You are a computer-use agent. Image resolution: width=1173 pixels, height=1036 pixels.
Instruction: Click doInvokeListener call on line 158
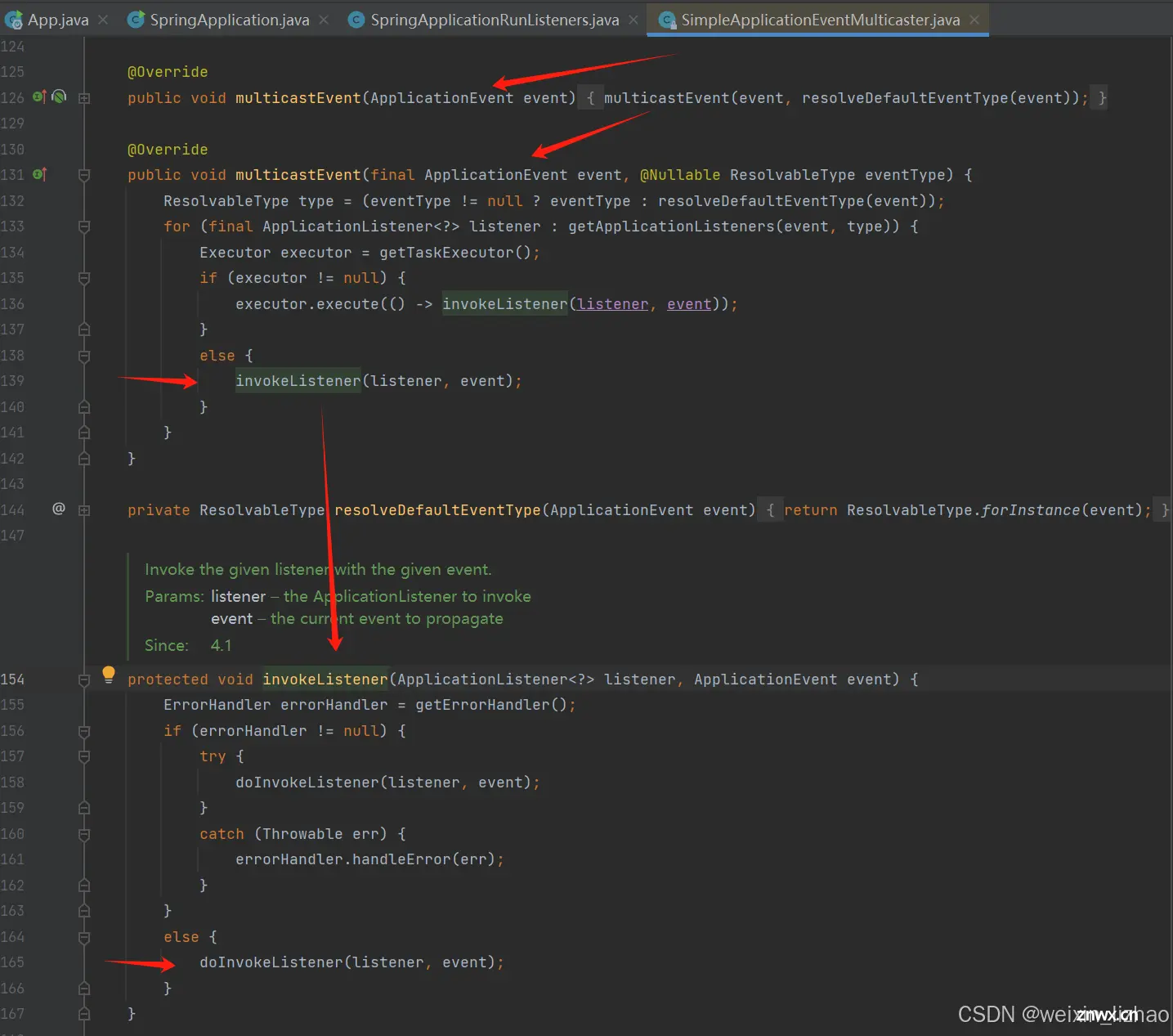click(307, 782)
